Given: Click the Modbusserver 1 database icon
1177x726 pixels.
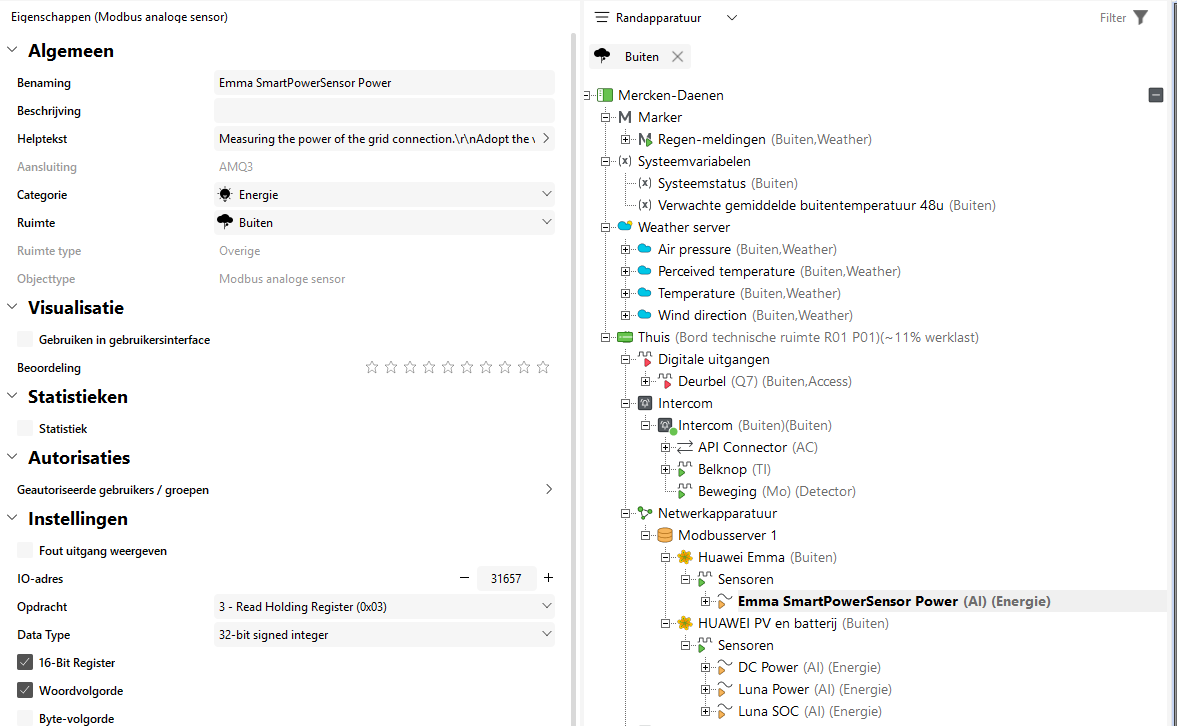Looking at the screenshot, I should pyautogui.click(x=665, y=535).
